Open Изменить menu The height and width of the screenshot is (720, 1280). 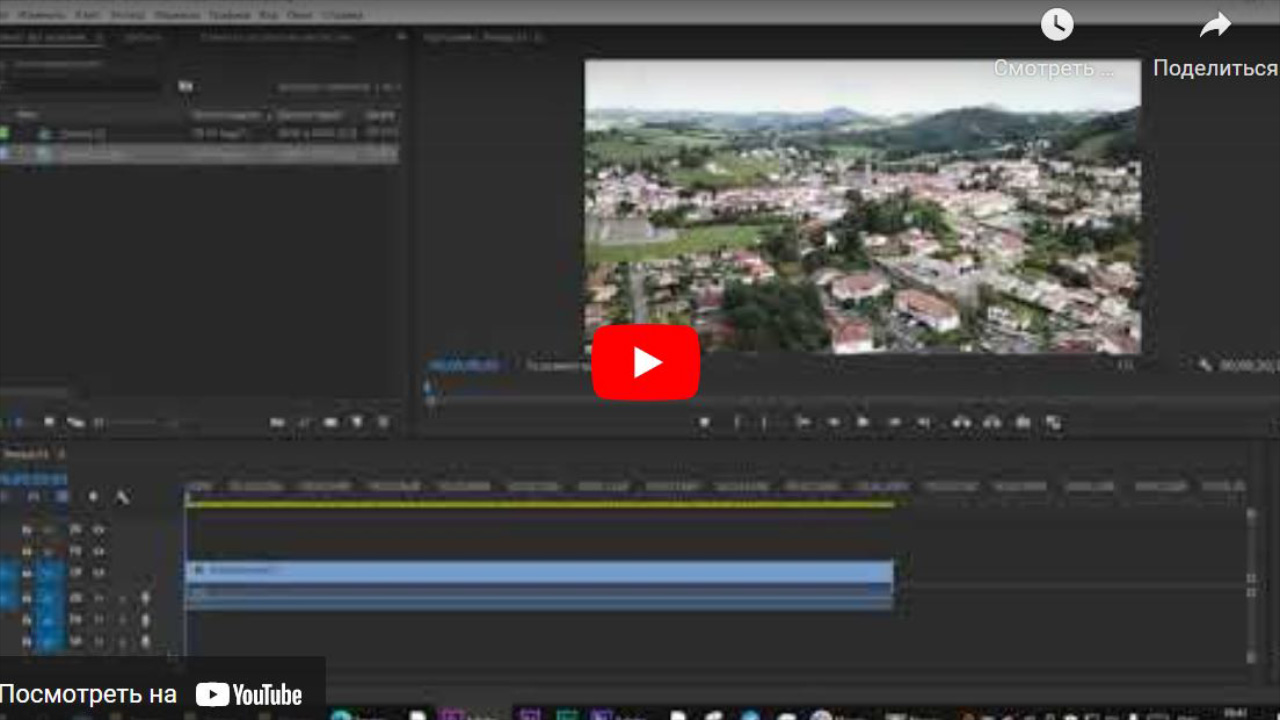42,15
